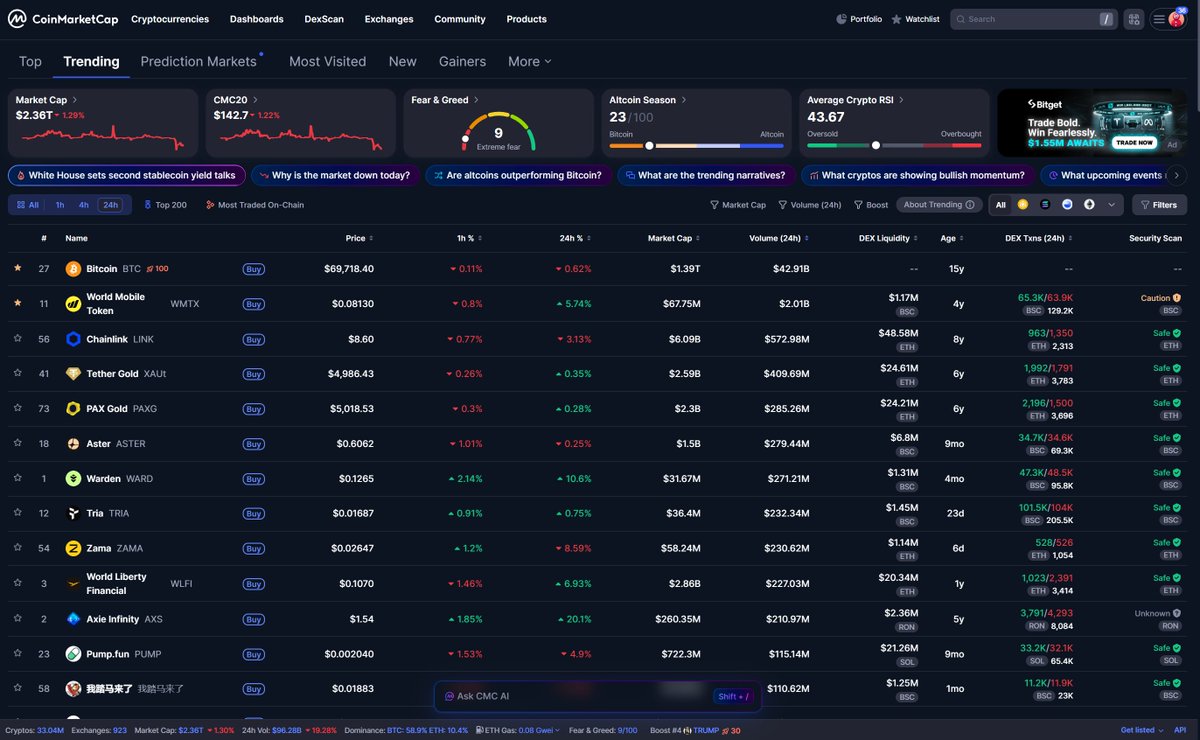Click the Warden coin icon
Viewport: 1200px width, 740px height.
[x=73, y=478]
